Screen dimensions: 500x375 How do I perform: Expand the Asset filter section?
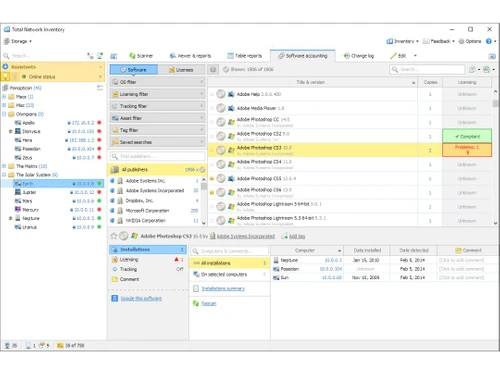[157, 118]
